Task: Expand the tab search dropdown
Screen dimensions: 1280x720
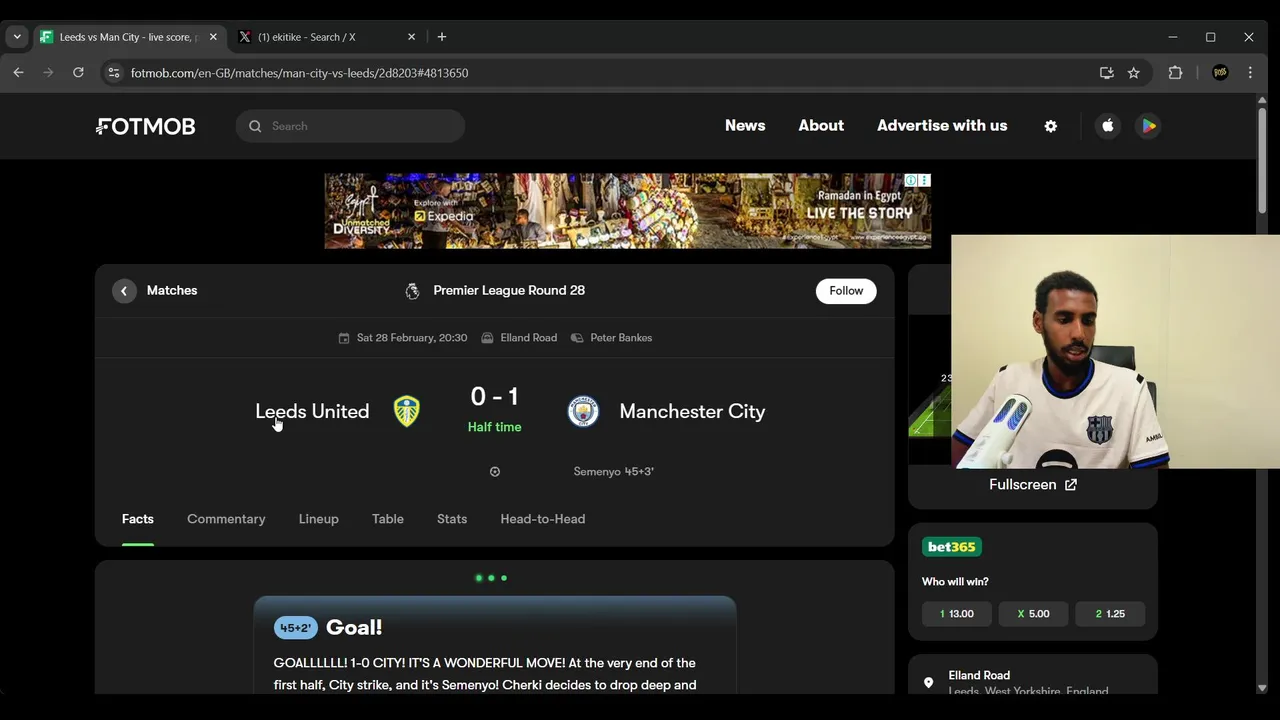Action: coord(17,37)
